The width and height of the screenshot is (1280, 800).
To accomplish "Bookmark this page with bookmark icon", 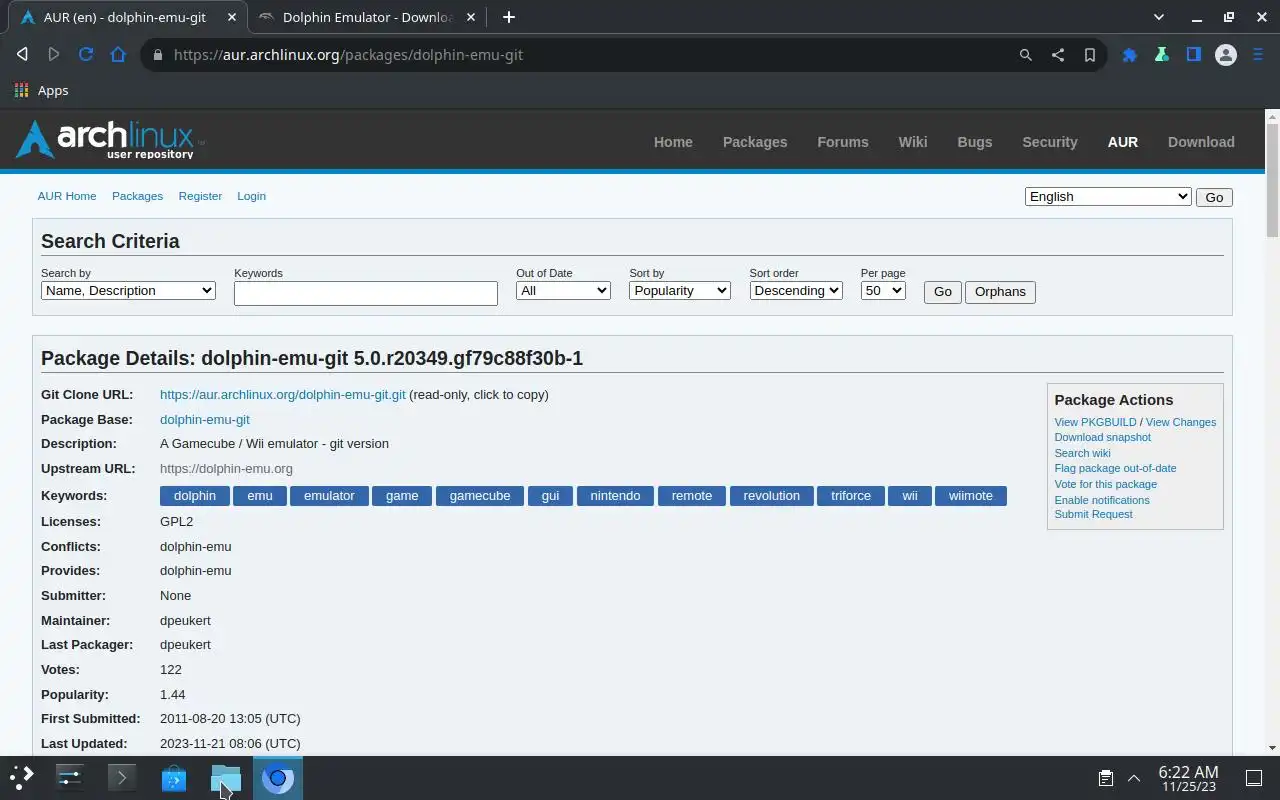I will click(x=1089, y=55).
